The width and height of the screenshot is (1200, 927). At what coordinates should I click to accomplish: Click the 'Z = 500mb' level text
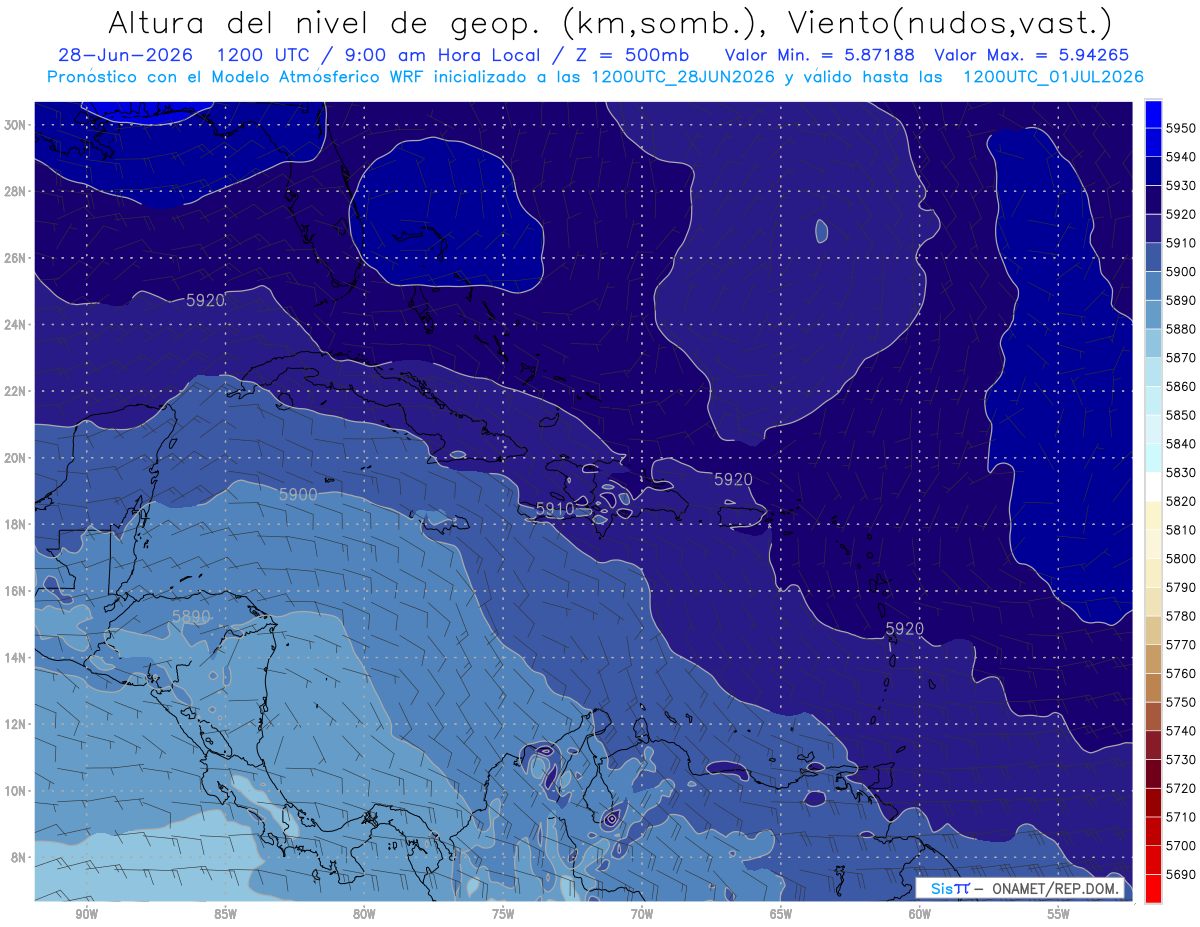[x=632, y=56]
